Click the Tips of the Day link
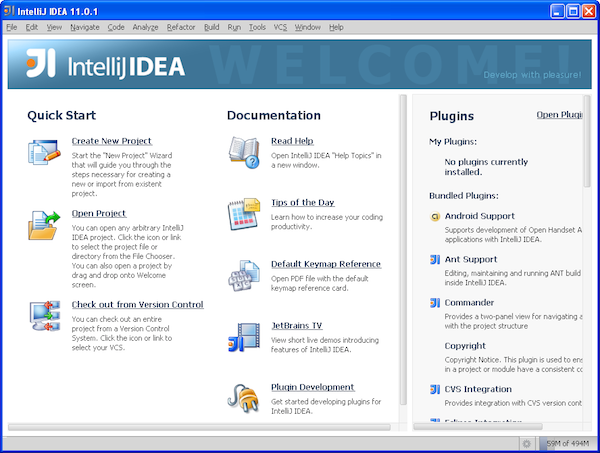This screenshot has width=600, height=453. (303, 203)
